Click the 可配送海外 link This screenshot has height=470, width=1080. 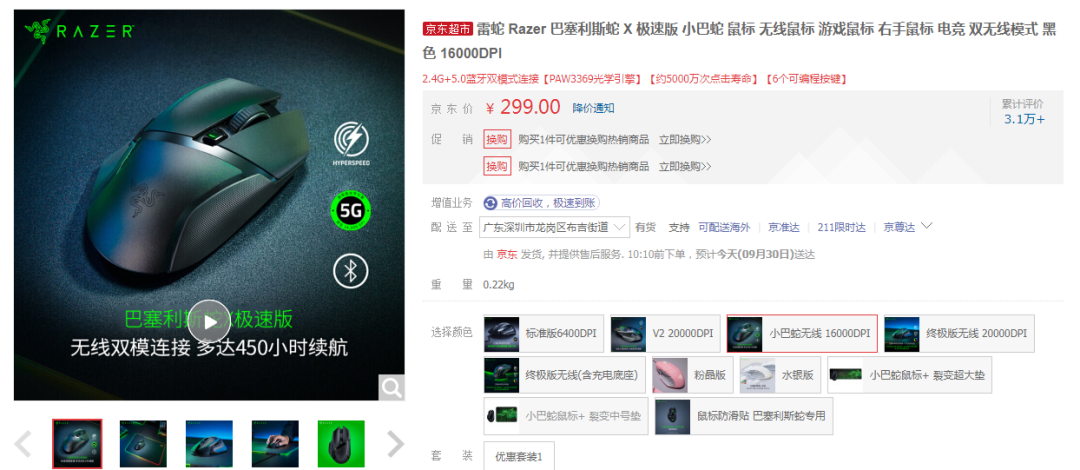coord(724,227)
